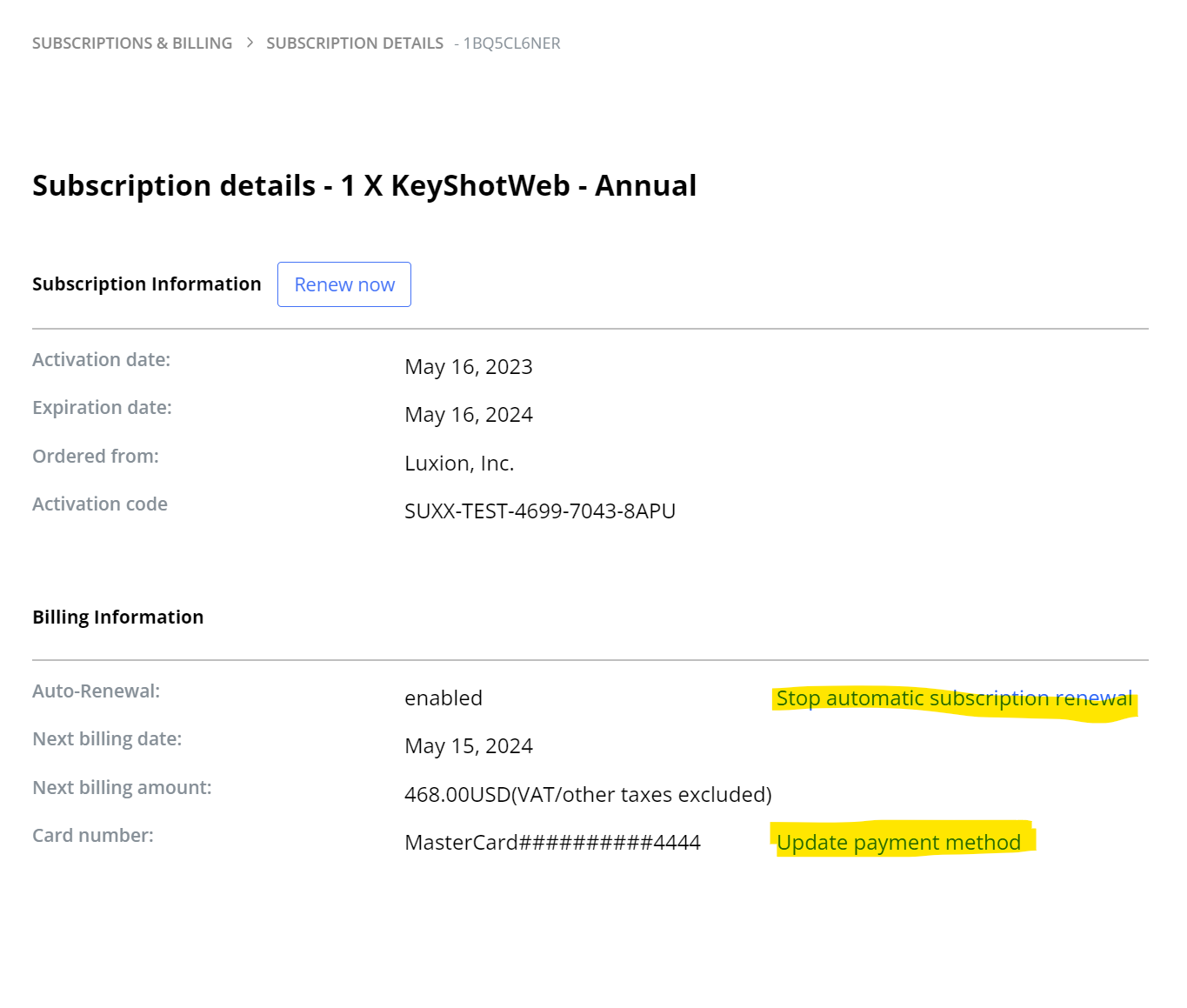Click the Card number label
Image resolution: width=1187 pixels, height=1008 pixels.
coord(92,835)
